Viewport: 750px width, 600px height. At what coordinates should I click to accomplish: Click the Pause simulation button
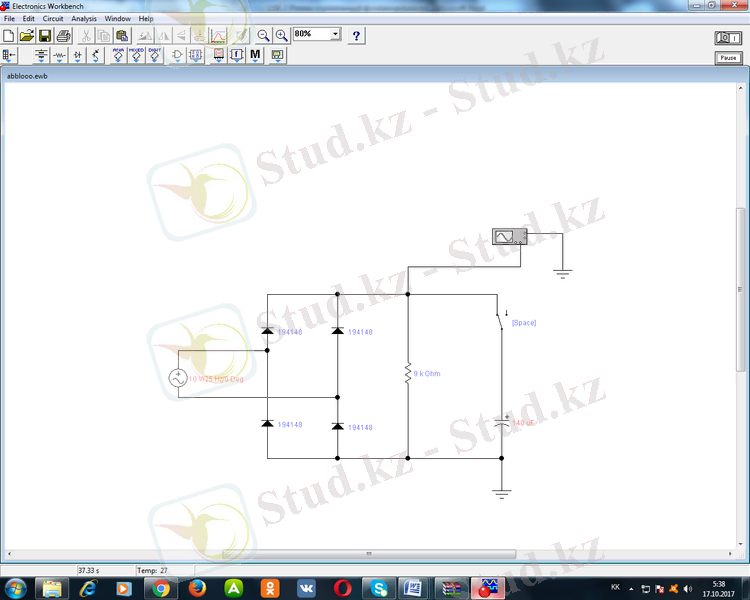pos(728,58)
